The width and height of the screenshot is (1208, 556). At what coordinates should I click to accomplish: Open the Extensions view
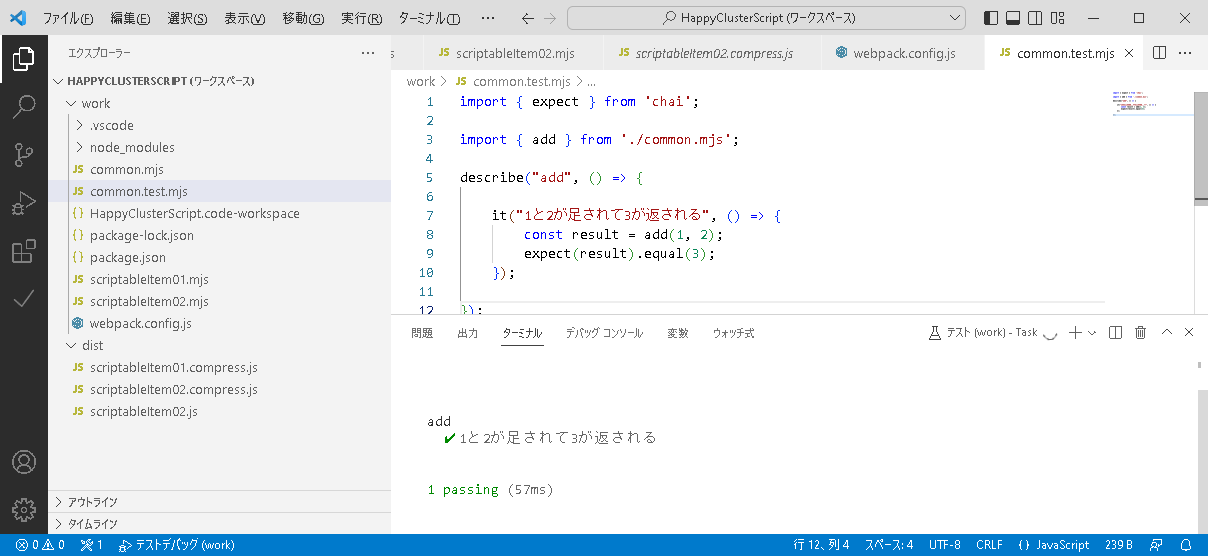24,251
